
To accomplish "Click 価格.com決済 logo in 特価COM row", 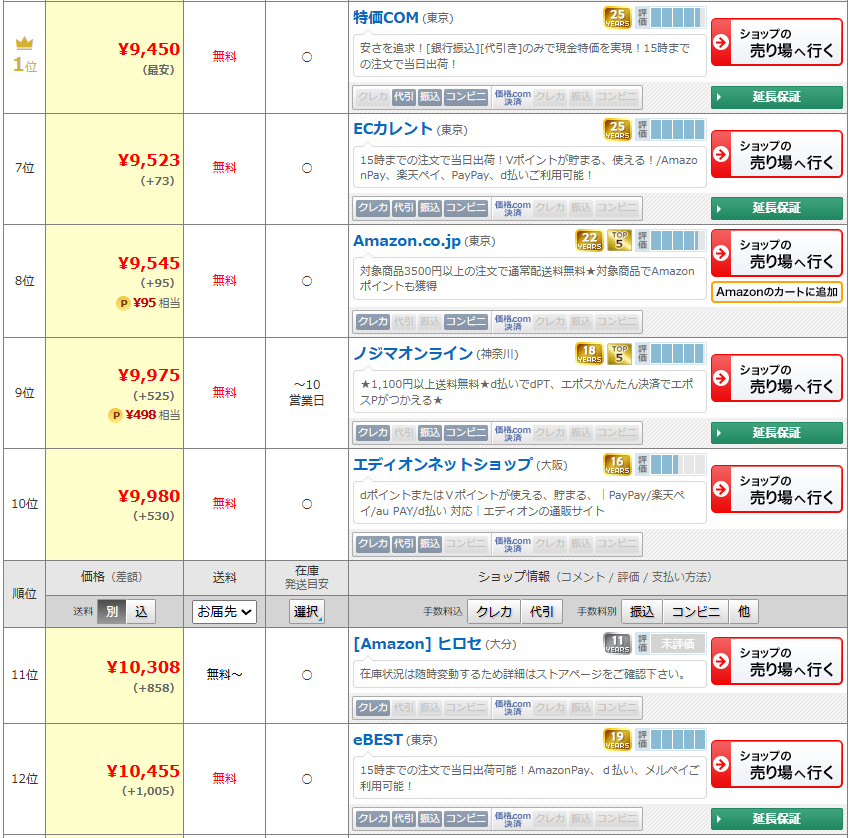I will click(512, 97).
